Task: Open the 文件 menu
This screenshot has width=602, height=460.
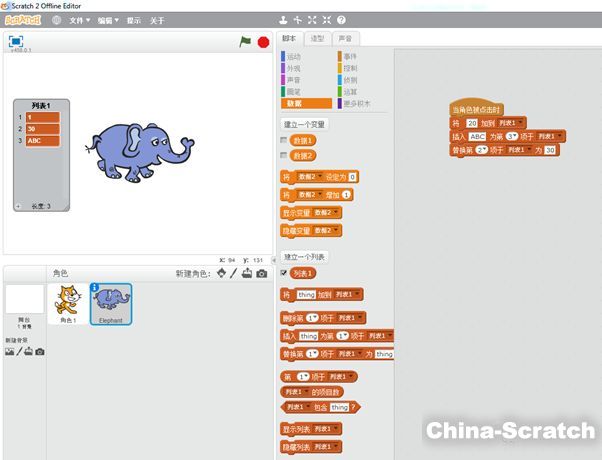Action: click(80, 20)
